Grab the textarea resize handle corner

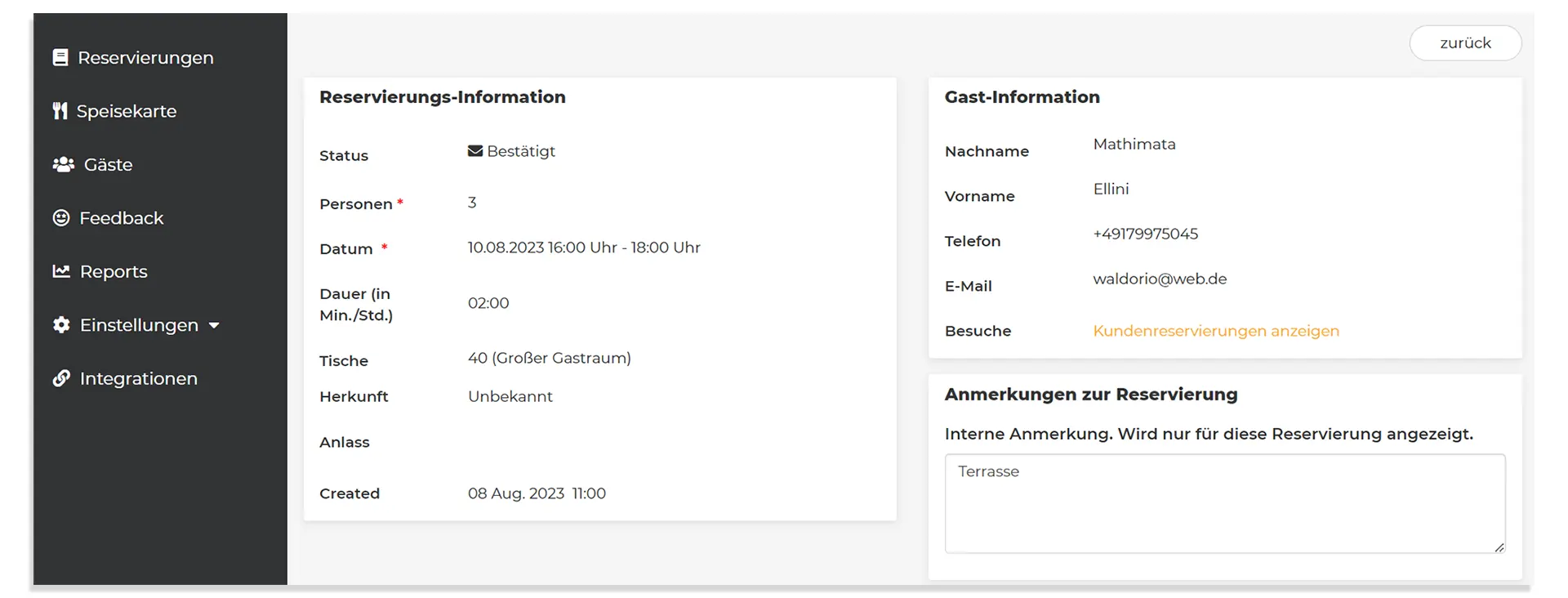pyautogui.click(x=1499, y=547)
